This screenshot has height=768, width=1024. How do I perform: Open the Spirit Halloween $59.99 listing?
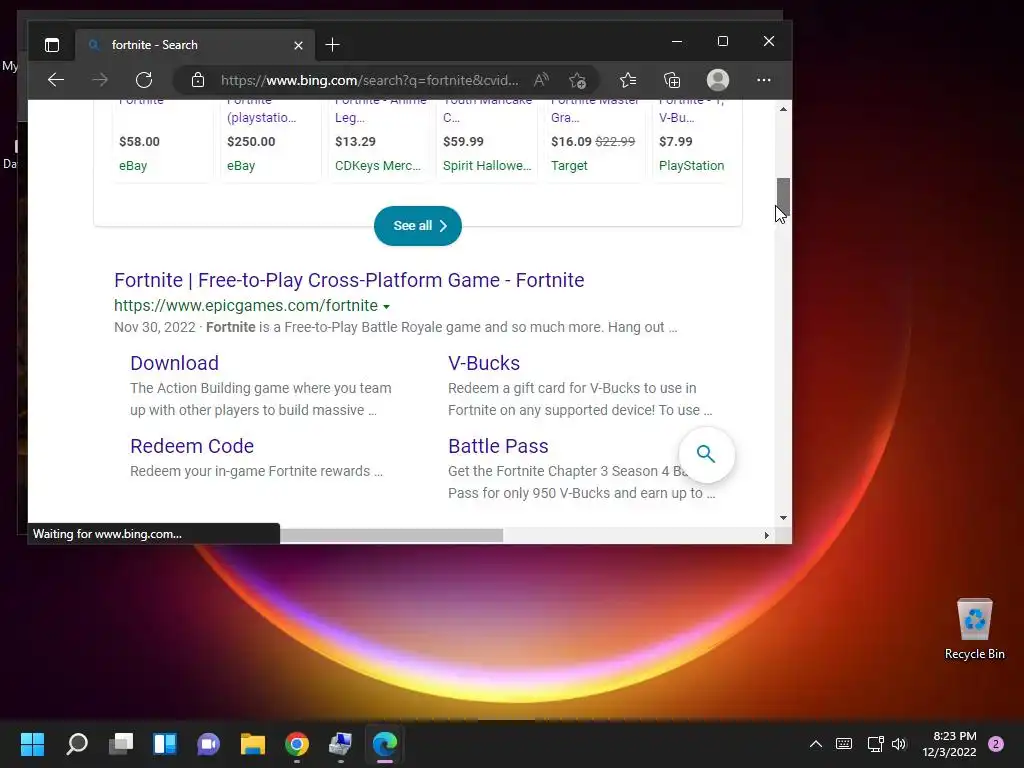[x=487, y=140]
